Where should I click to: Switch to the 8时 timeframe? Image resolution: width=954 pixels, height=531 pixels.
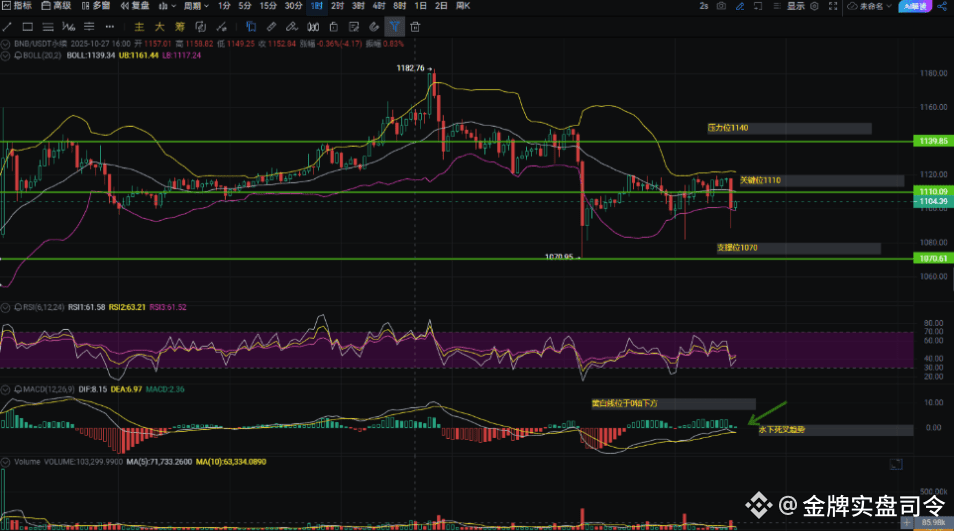pos(399,5)
